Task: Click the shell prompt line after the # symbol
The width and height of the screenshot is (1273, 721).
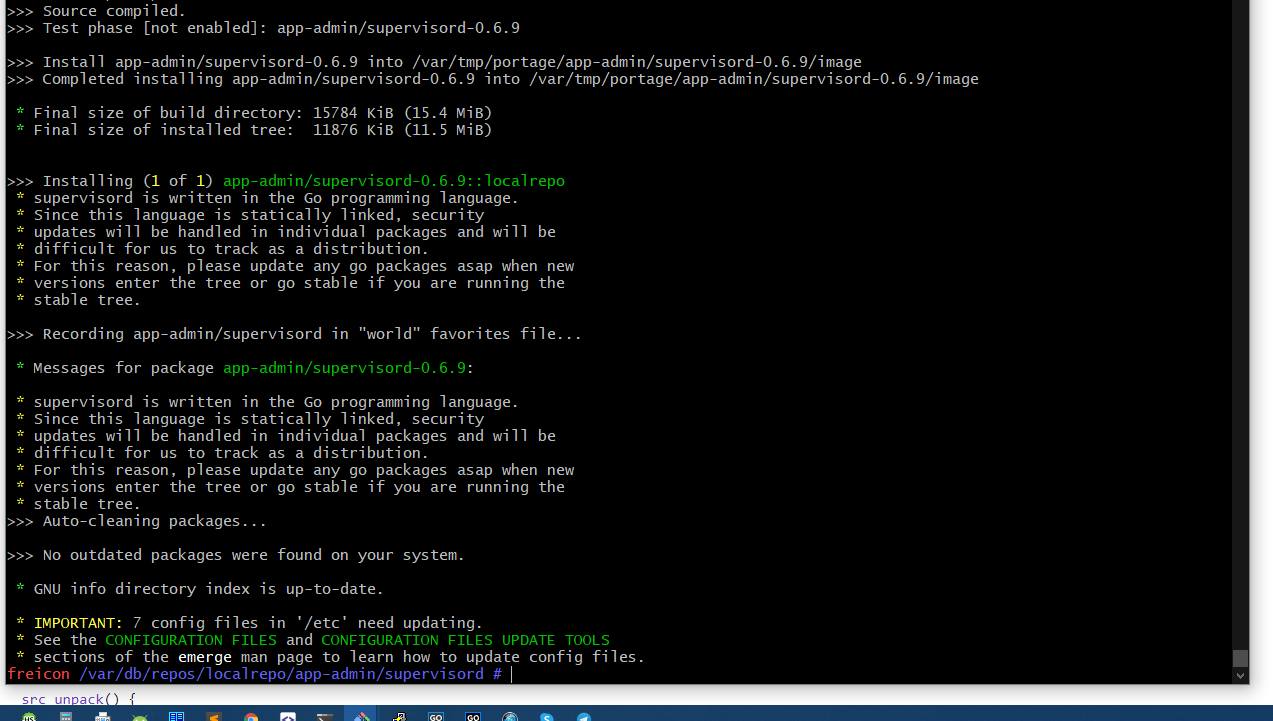Action: click(x=512, y=674)
